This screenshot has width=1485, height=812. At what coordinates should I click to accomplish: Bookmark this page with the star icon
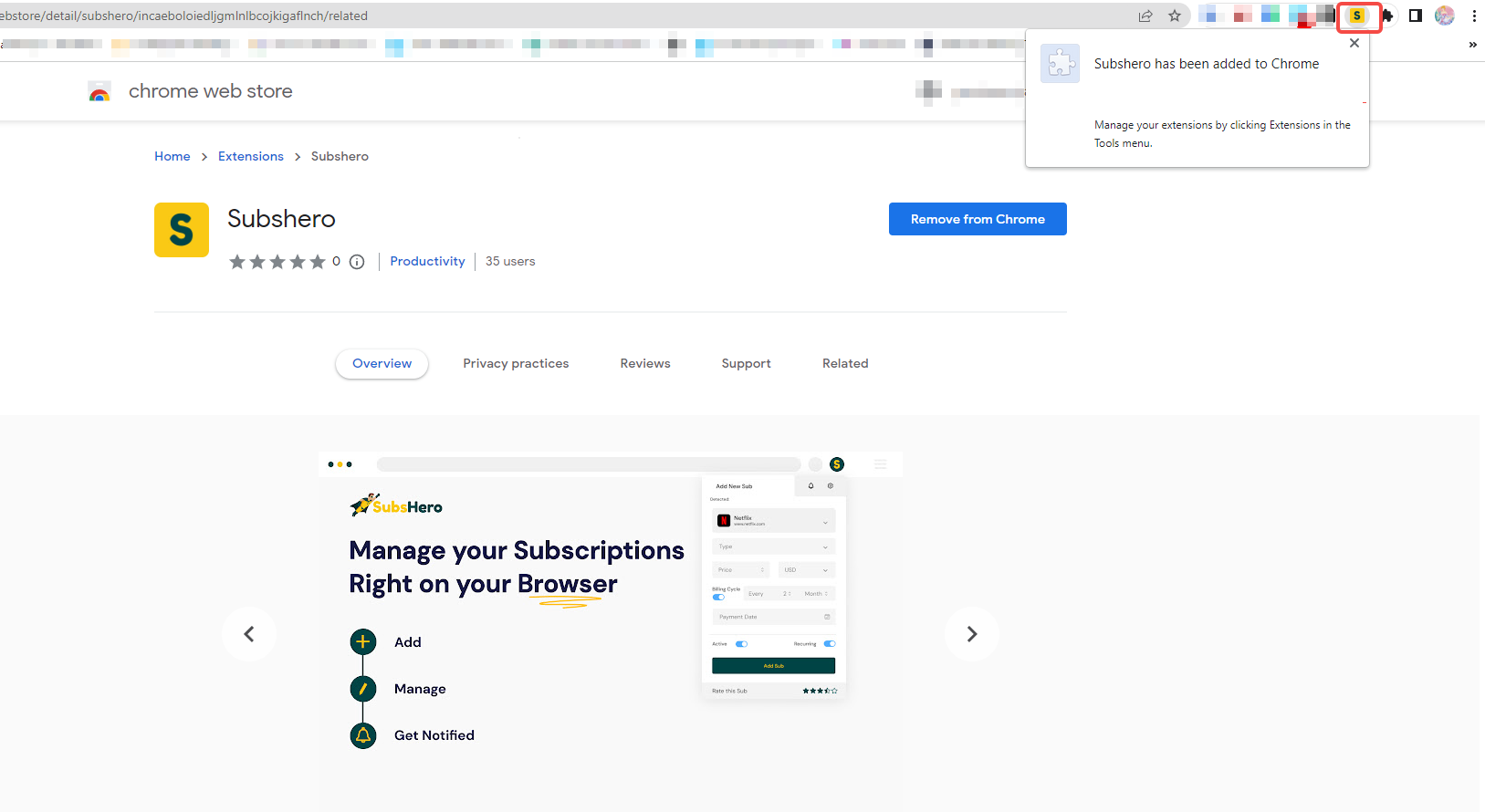pos(1175,16)
